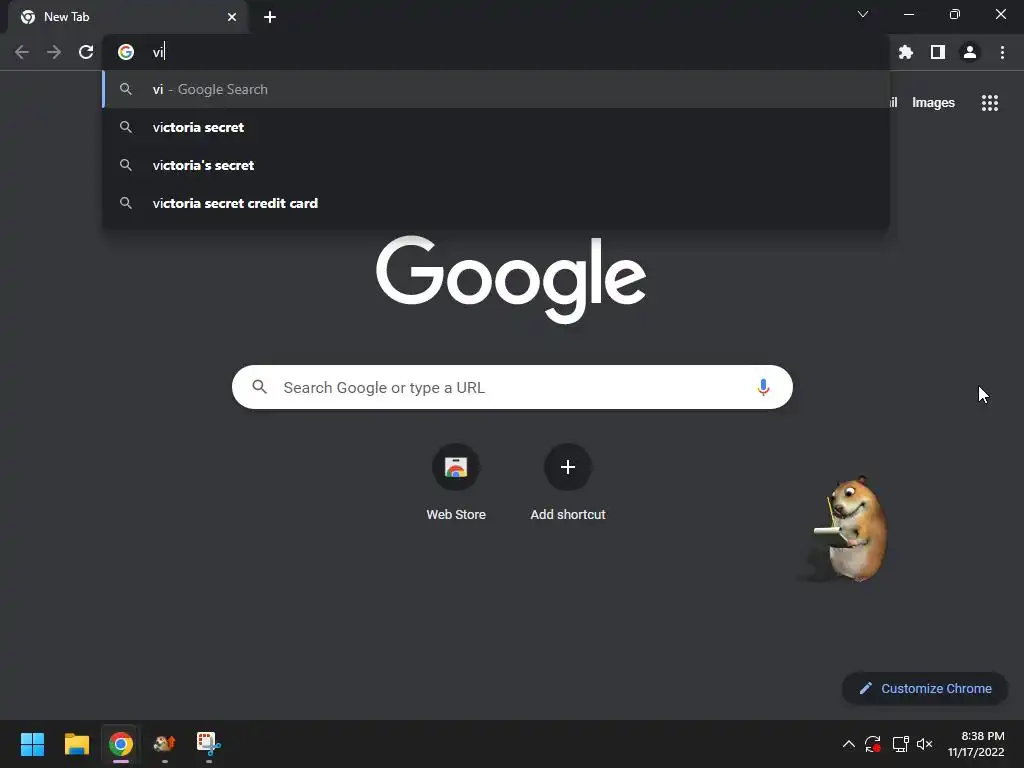Viewport: 1024px width, 768px height.
Task: Close the New Tab tab
Action: (232, 17)
